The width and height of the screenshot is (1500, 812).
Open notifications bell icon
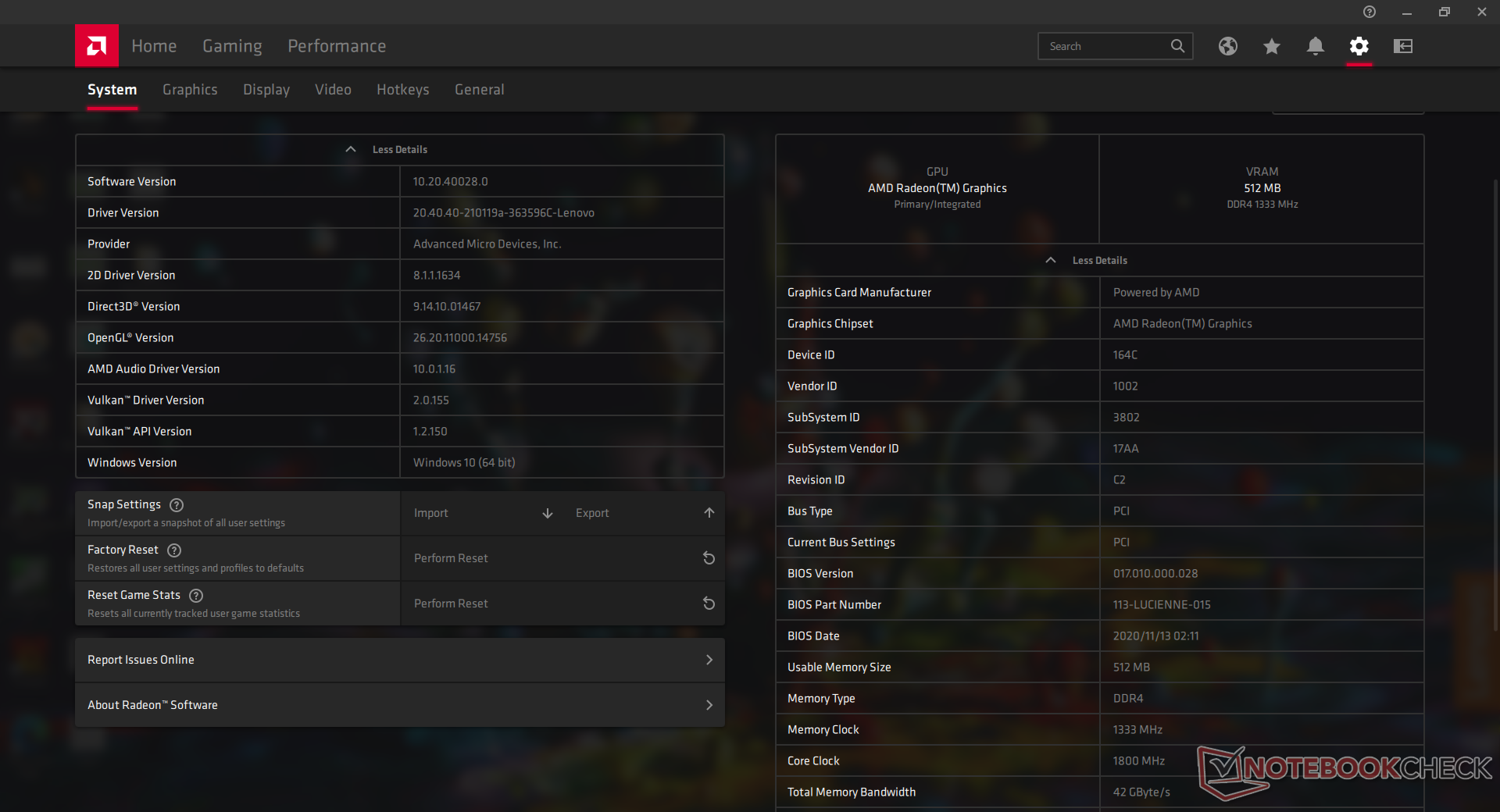click(1316, 46)
